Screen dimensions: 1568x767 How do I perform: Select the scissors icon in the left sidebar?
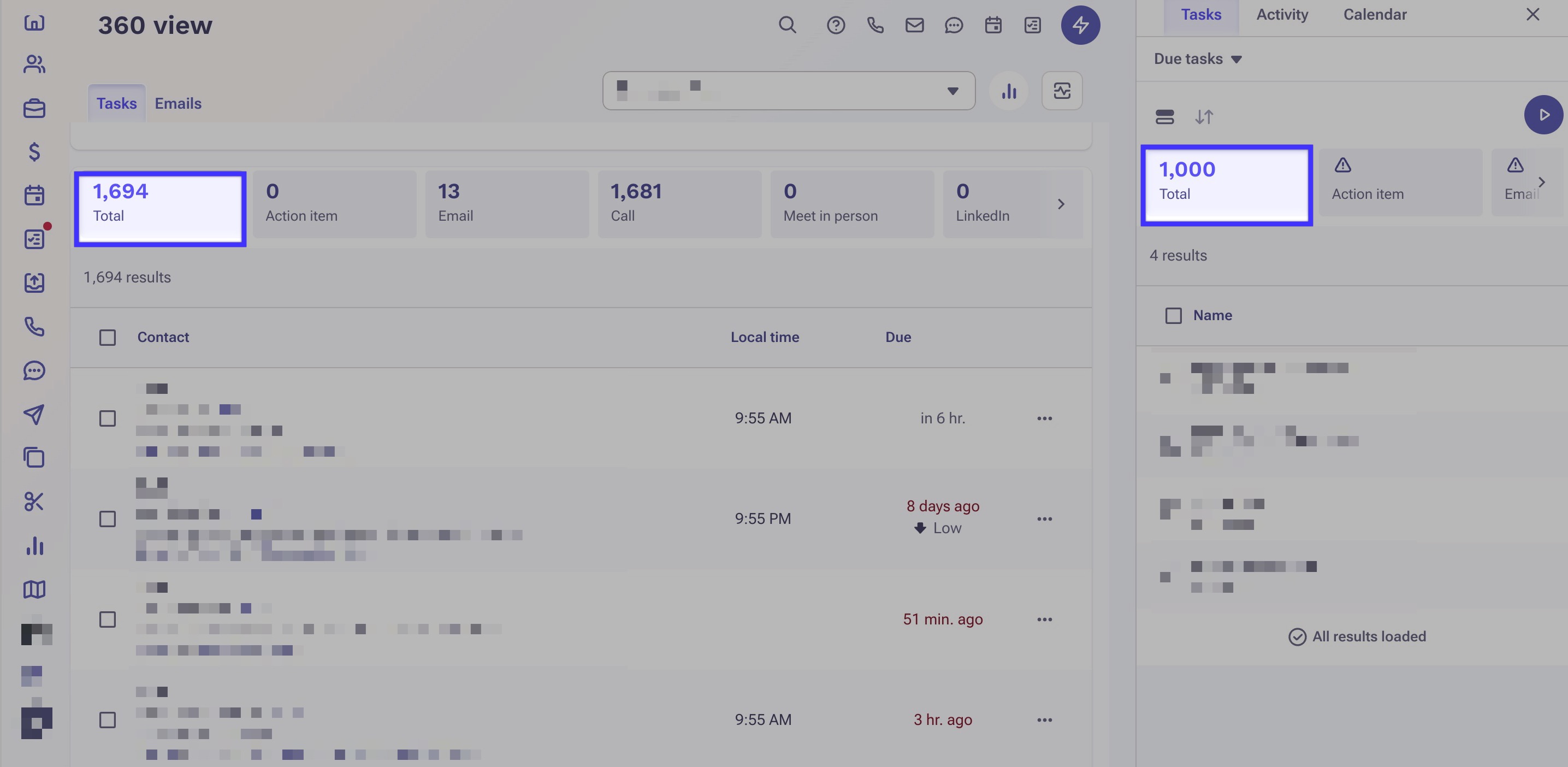tap(35, 501)
